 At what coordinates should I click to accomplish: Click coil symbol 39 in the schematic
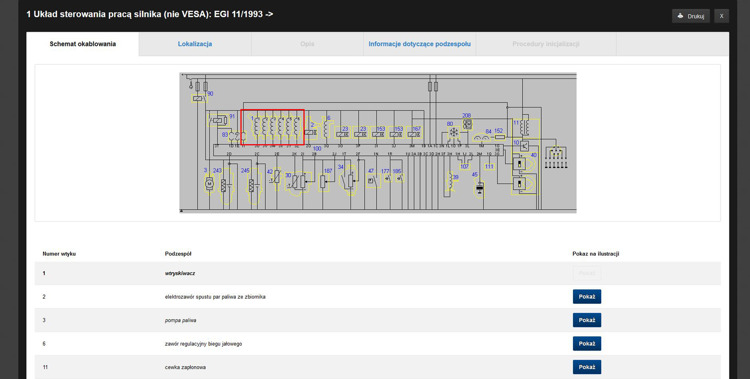click(450, 182)
